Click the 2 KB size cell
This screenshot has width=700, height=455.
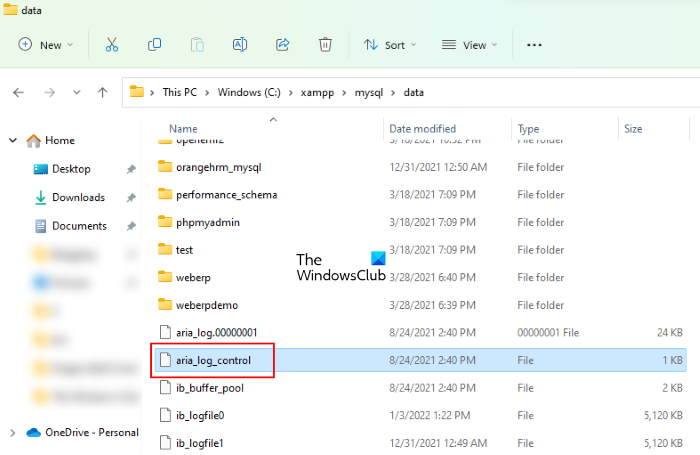tap(672, 388)
